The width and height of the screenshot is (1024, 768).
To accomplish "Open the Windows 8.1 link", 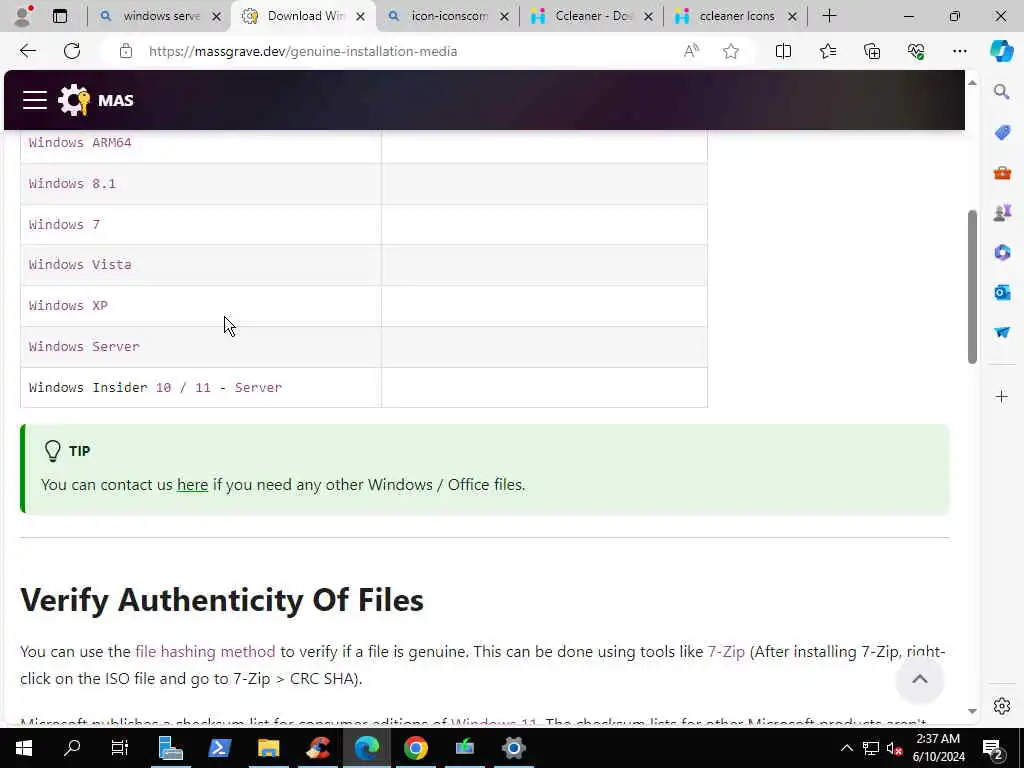I will click(72, 184).
